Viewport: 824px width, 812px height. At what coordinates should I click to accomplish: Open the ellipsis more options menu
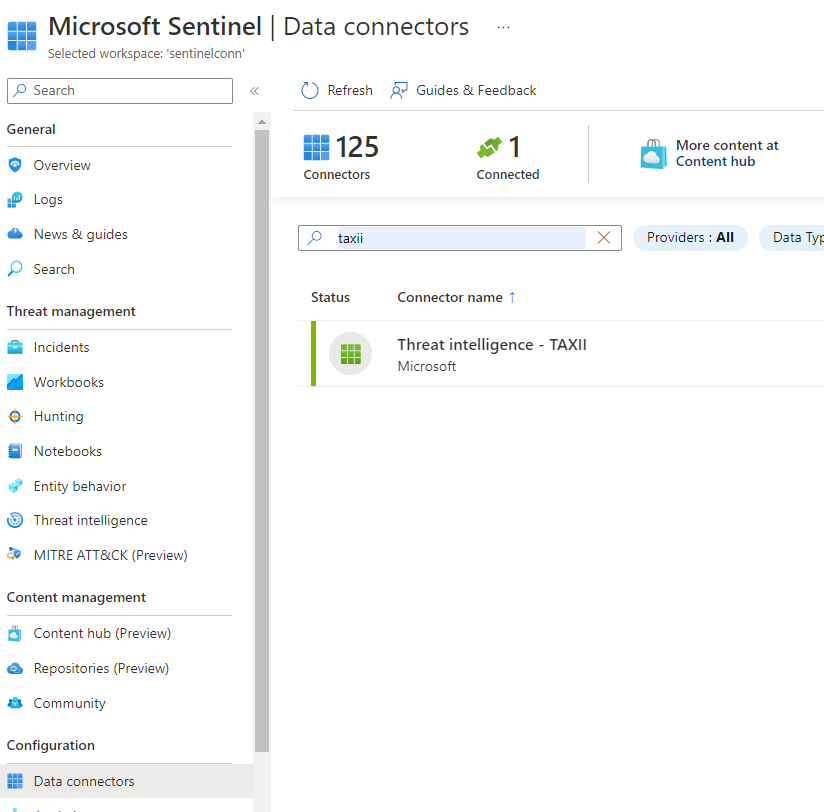click(x=503, y=27)
